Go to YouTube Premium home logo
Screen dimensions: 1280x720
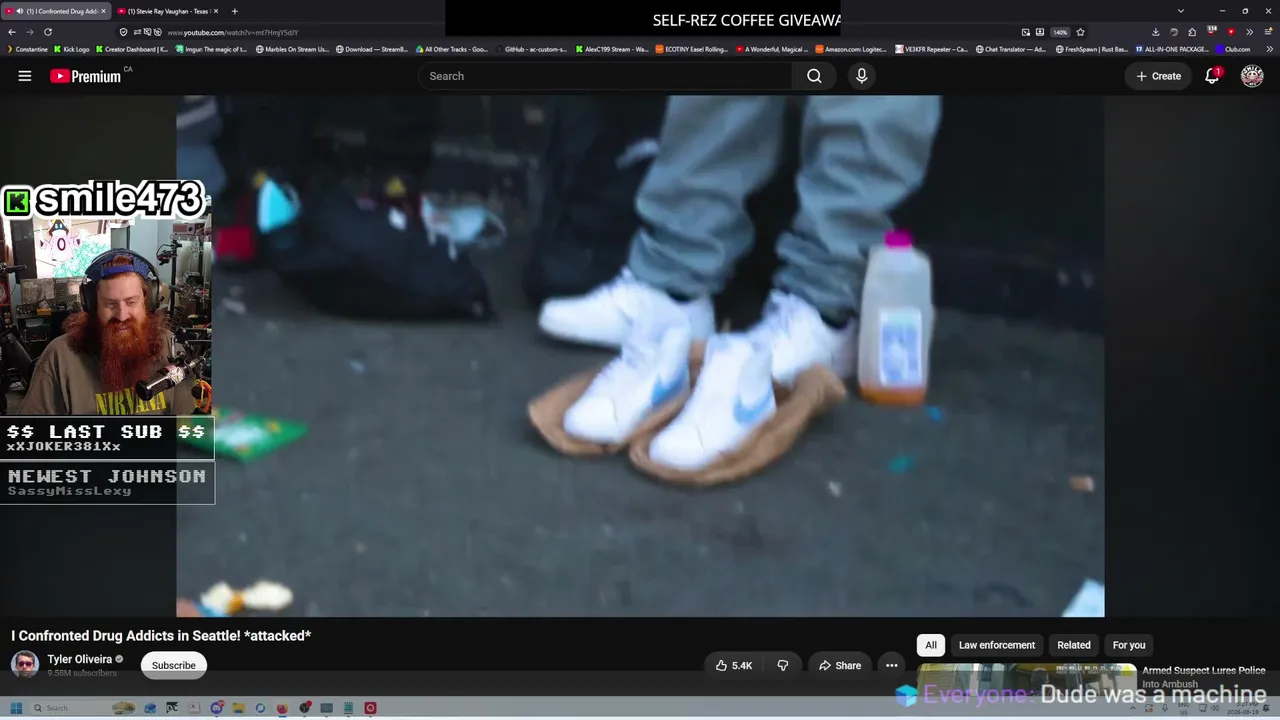pyautogui.click(x=86, y=76)
